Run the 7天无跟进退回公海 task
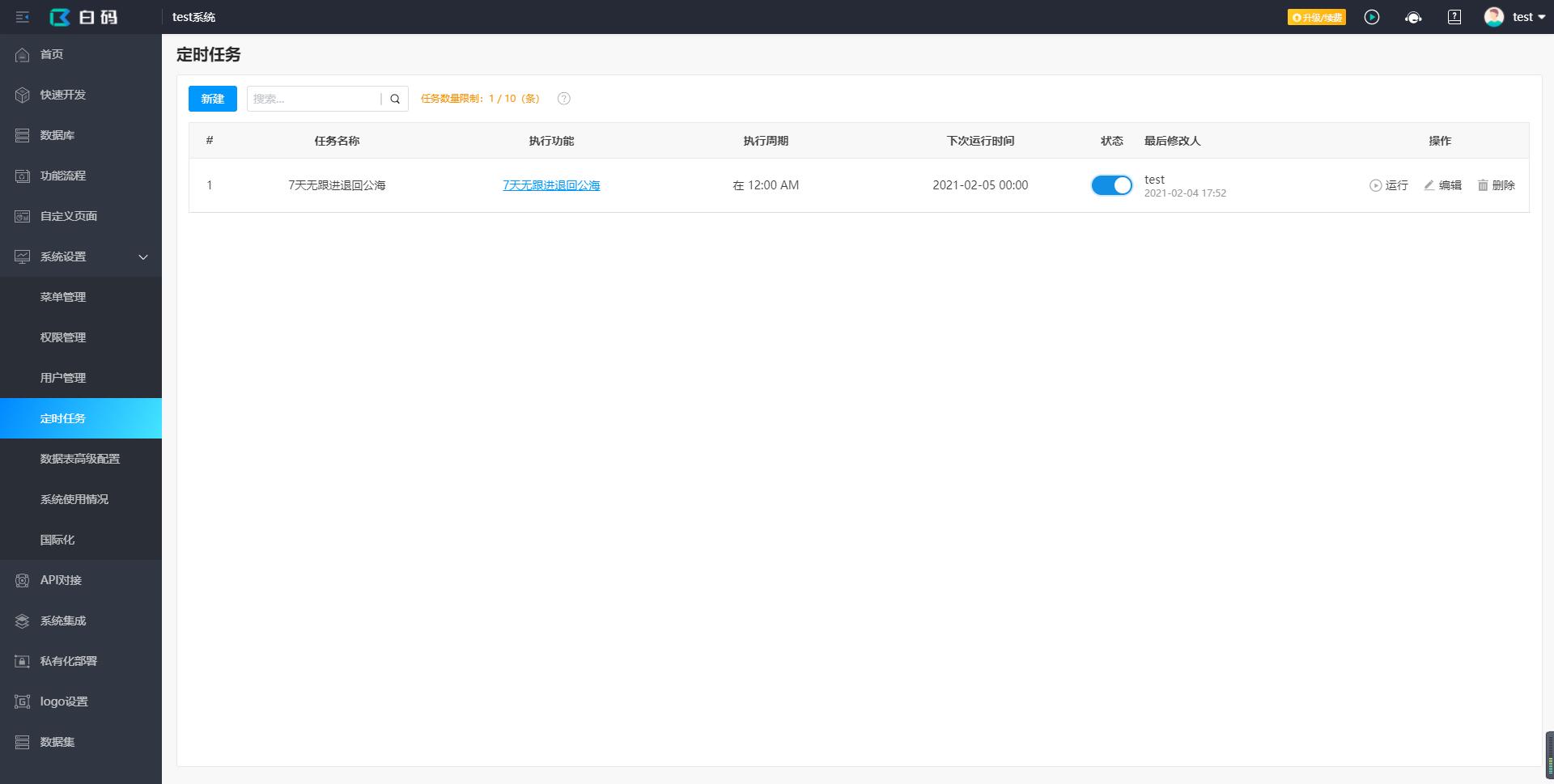The image size is (1554, 784). pyautogui.click(x=1389, y=185)
